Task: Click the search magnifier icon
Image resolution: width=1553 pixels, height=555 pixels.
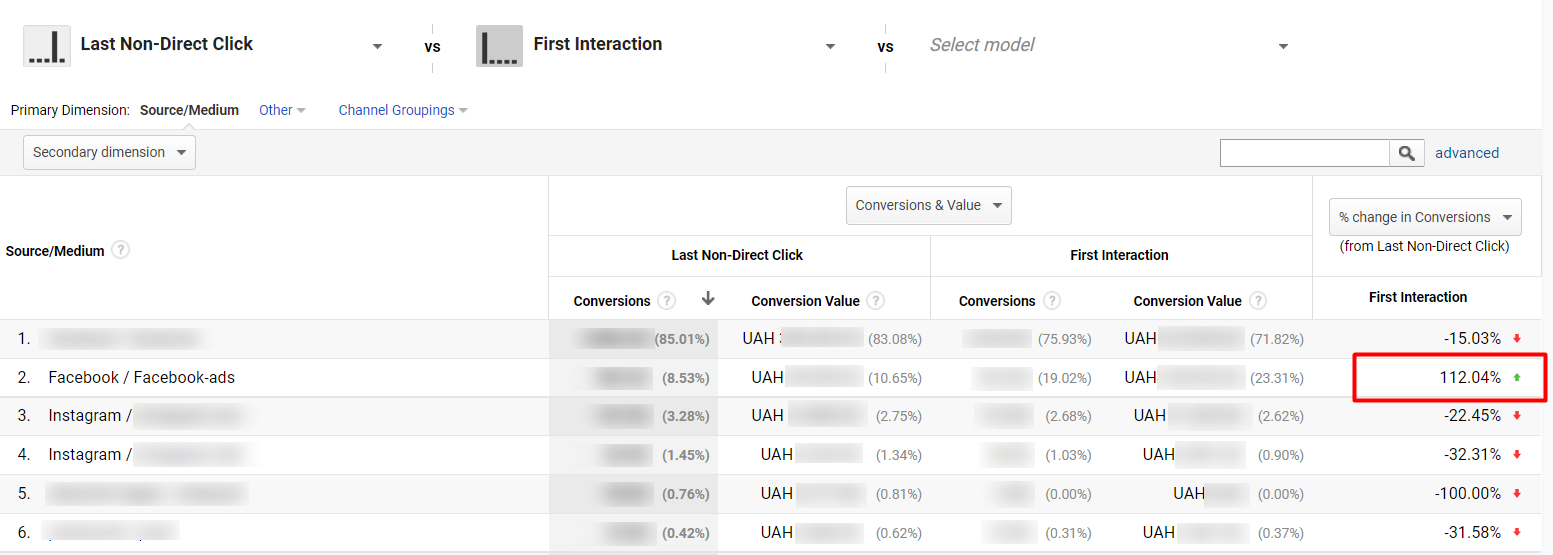Action: (x=1406, y=153)
